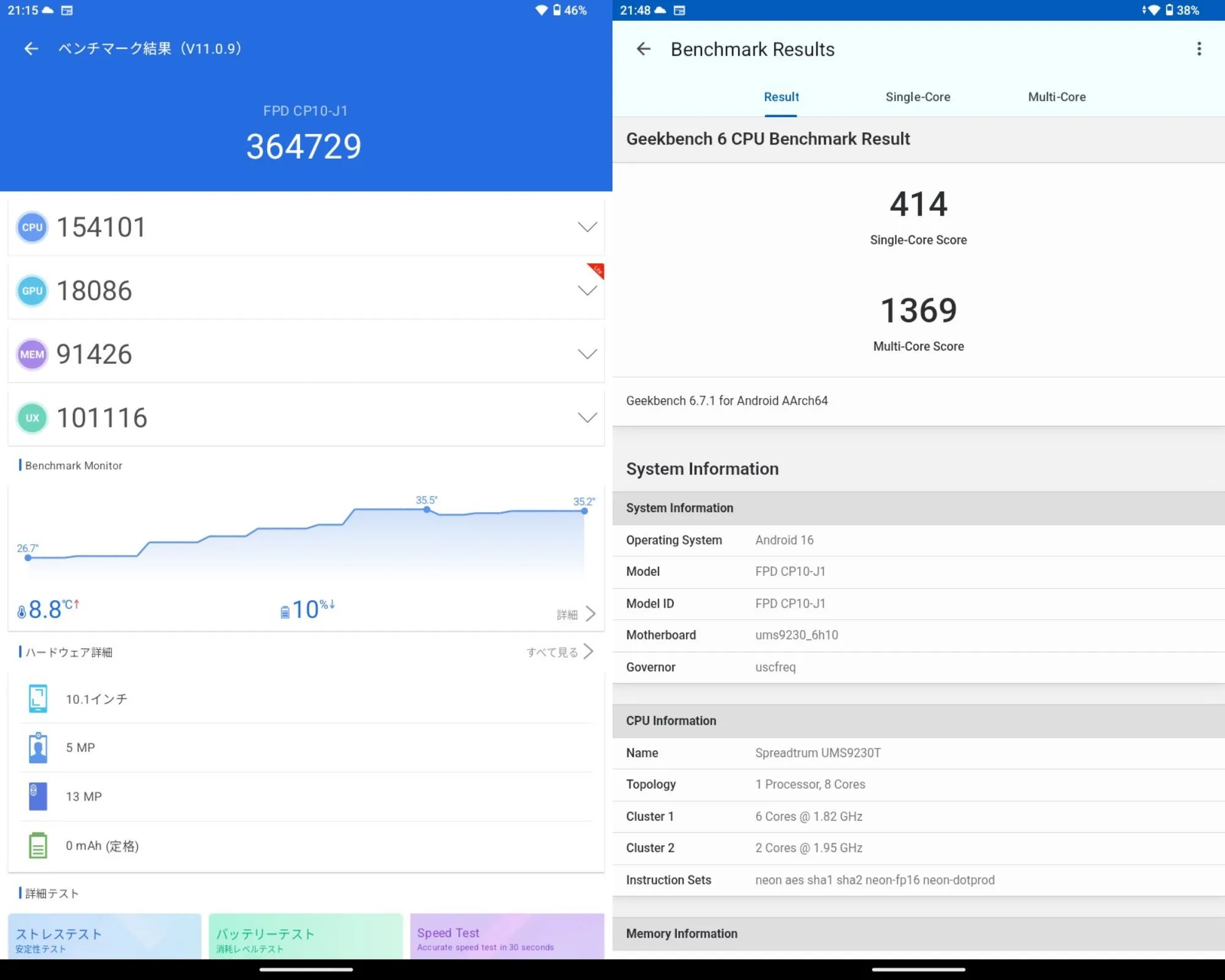Expand the MEM score 91426 details

587,355
